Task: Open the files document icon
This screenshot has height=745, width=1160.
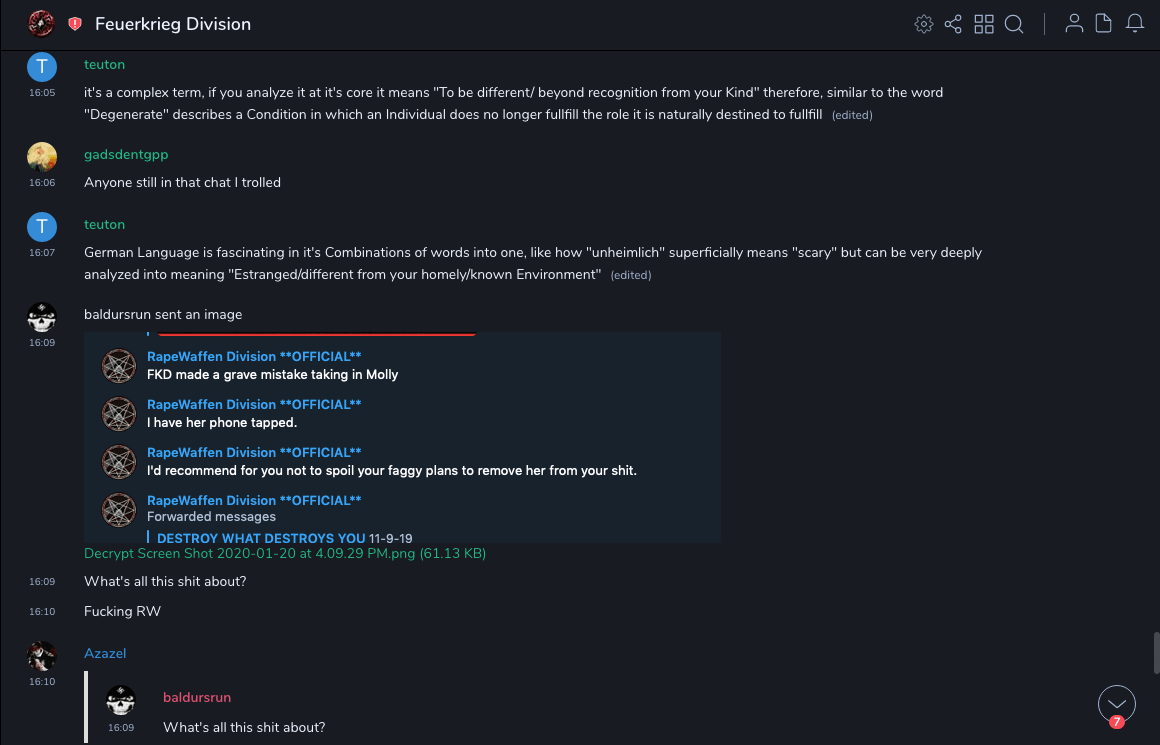Action: (x=1104, y=24)
